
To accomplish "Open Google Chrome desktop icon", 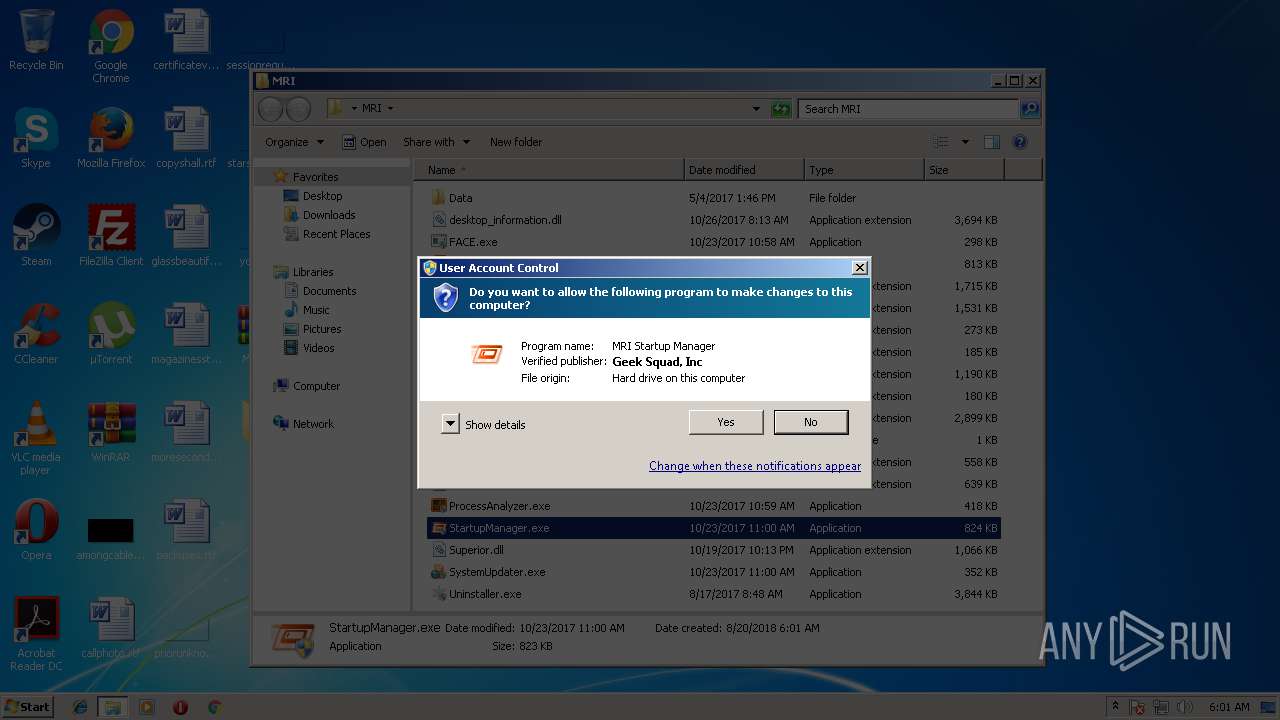I will [x=111, y=47].
